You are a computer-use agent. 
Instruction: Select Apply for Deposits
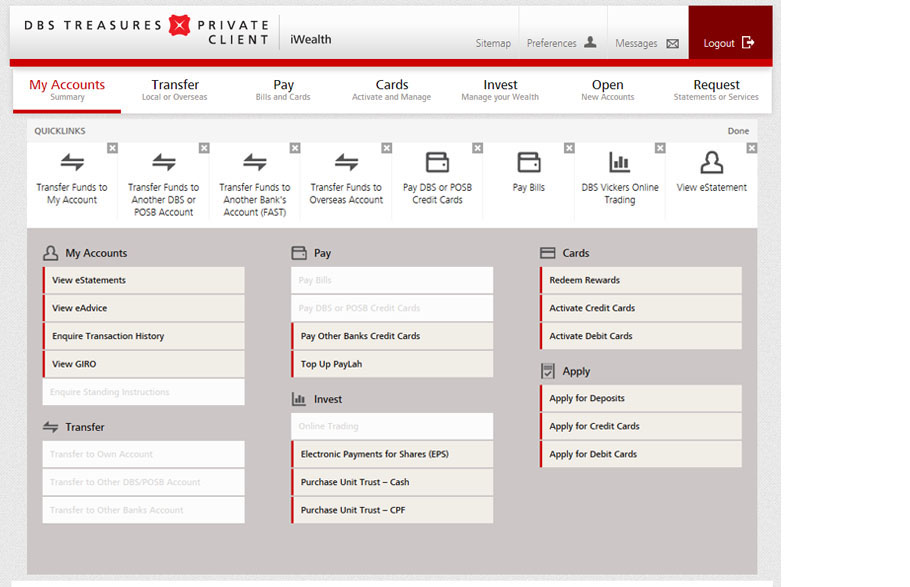(x=641, y=398)
